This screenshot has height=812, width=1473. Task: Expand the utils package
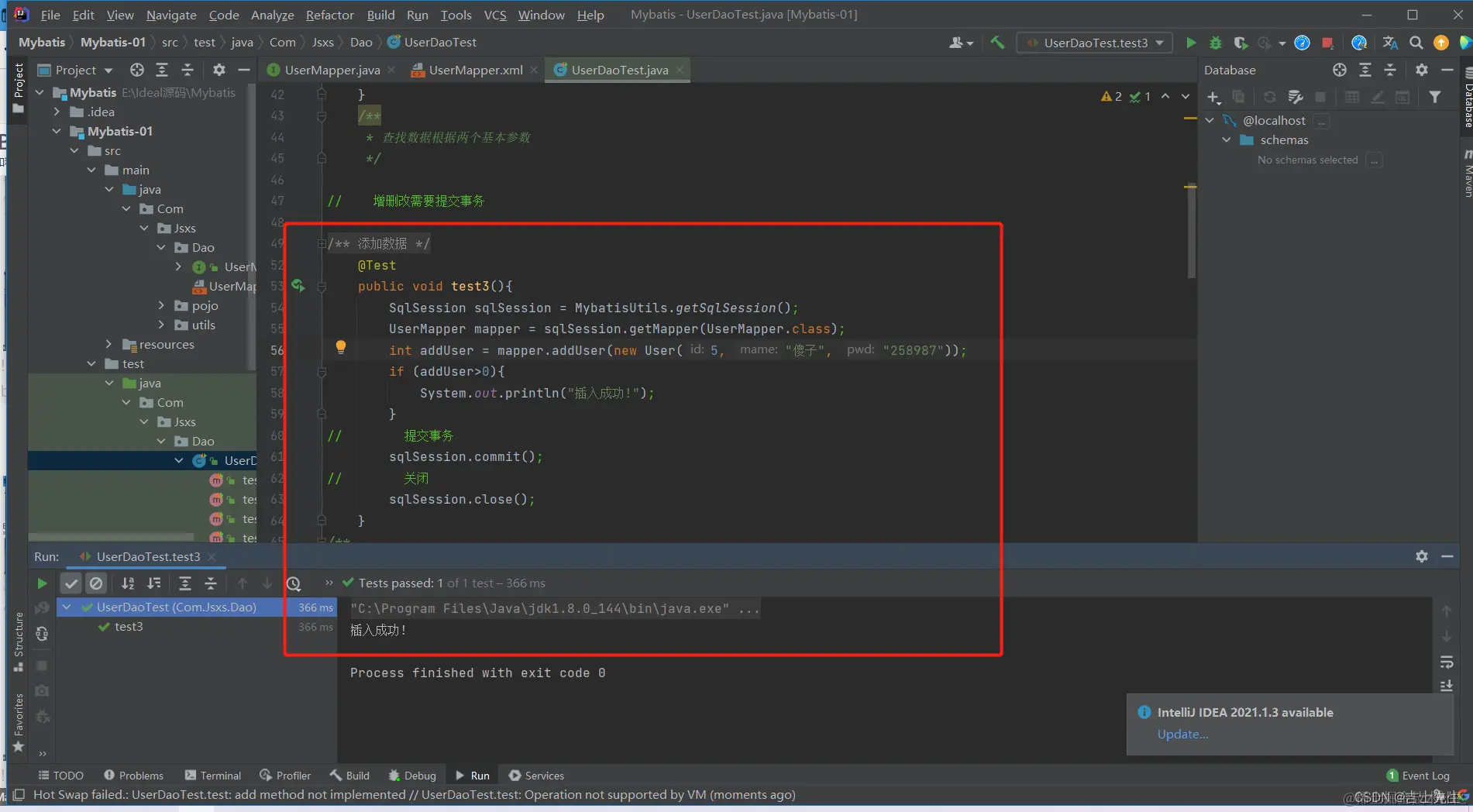pos(161,325)
